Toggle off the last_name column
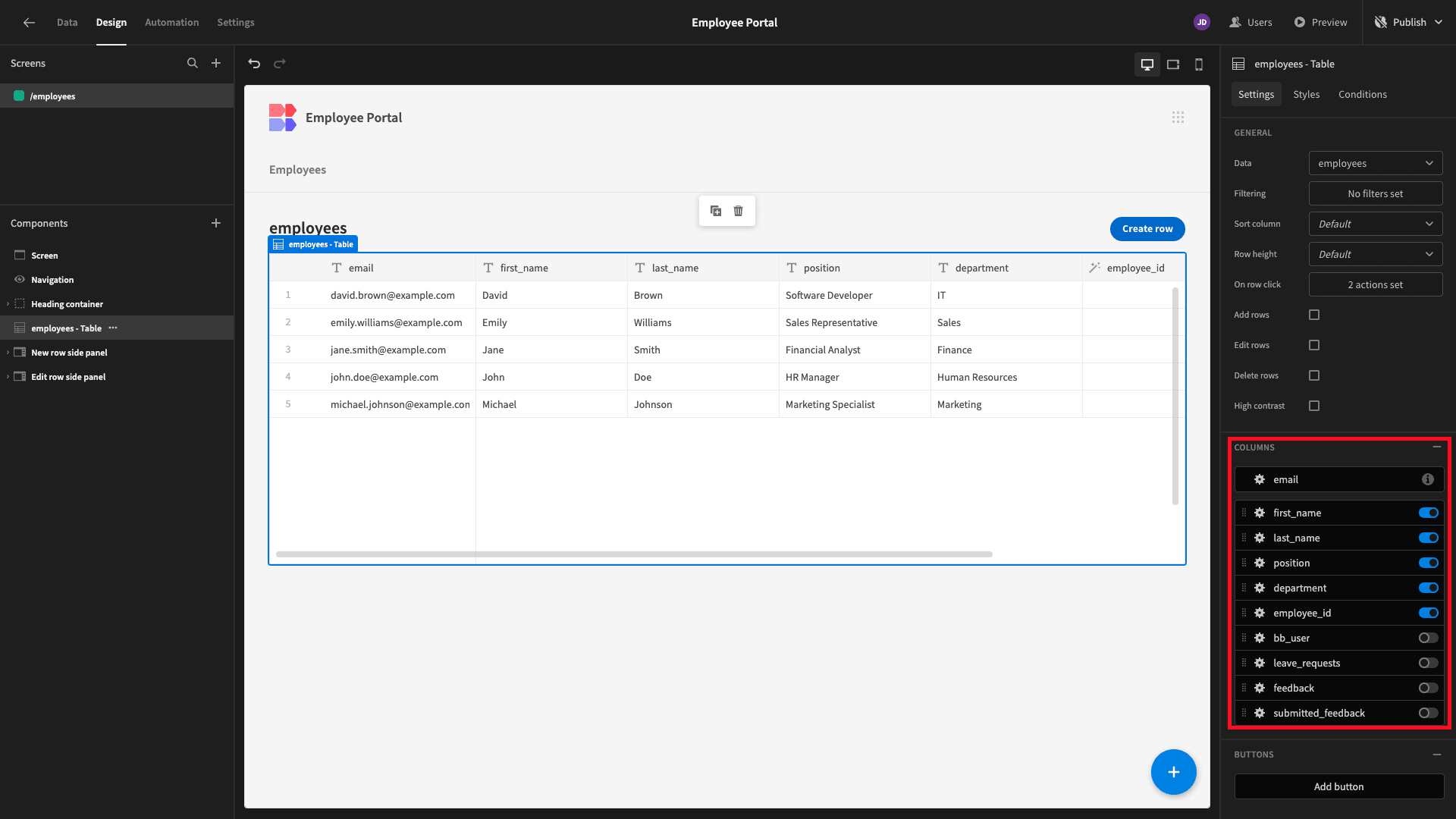Viewport: 1456px width, 819px height. click(x=1429, y=538)
